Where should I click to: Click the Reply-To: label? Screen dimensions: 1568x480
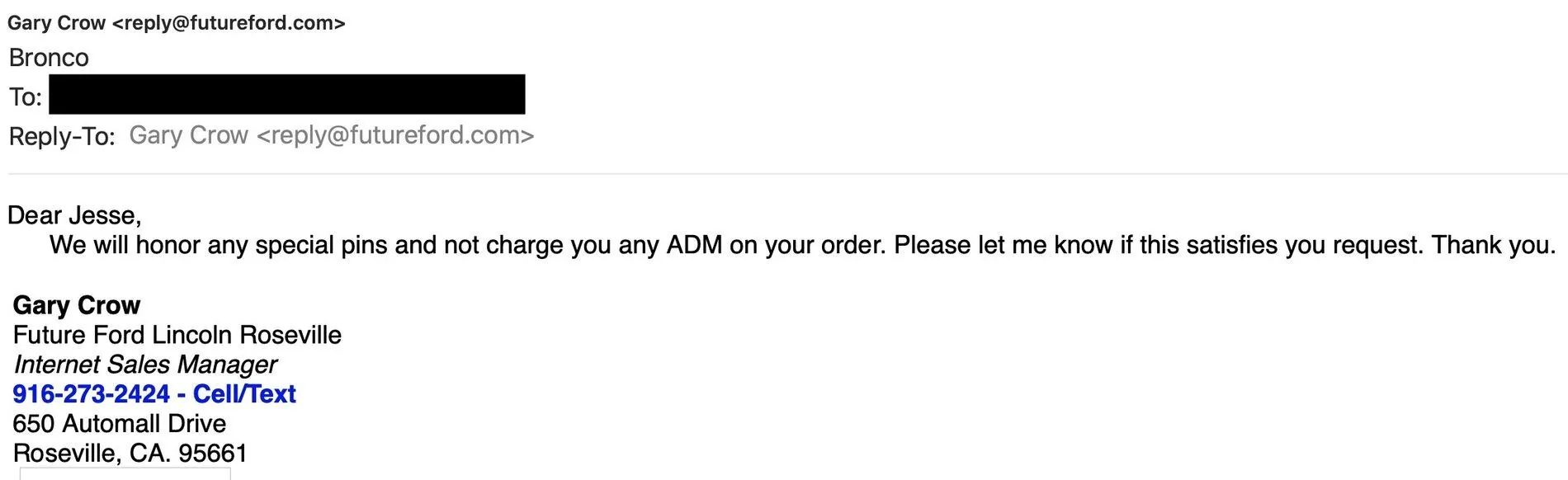[x=62, y=136]
